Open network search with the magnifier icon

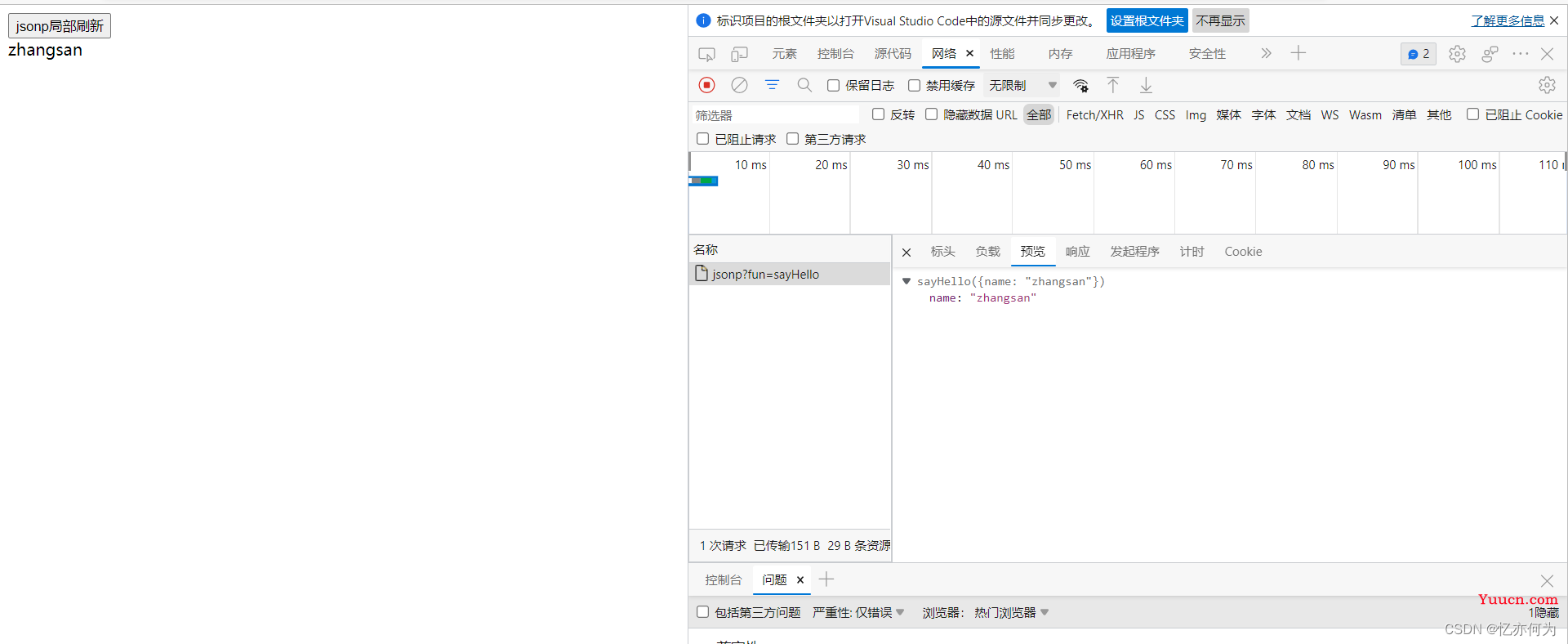[x=804, y=85]
